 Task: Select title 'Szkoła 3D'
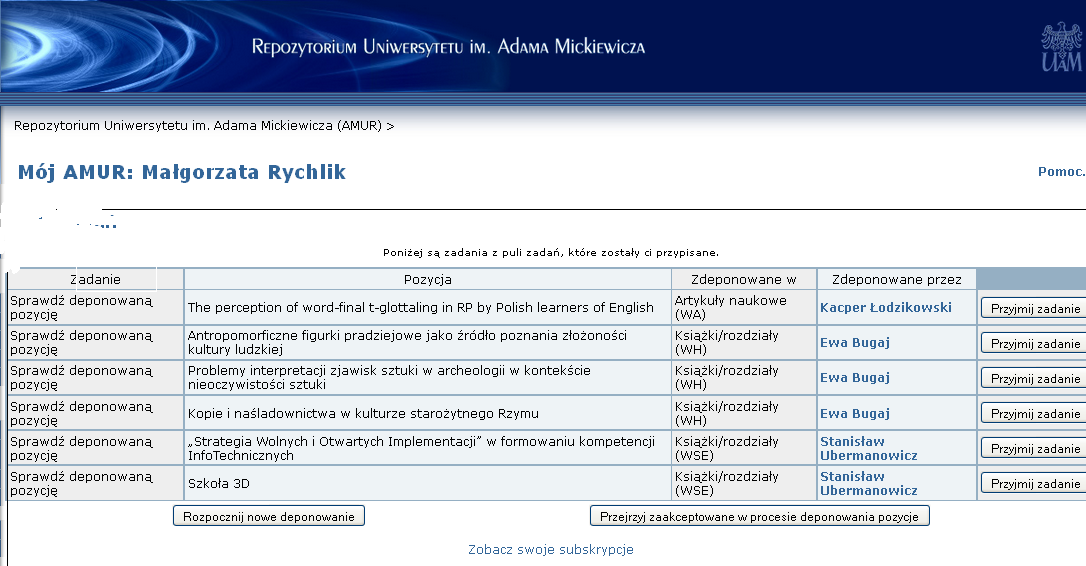(219, 484)
